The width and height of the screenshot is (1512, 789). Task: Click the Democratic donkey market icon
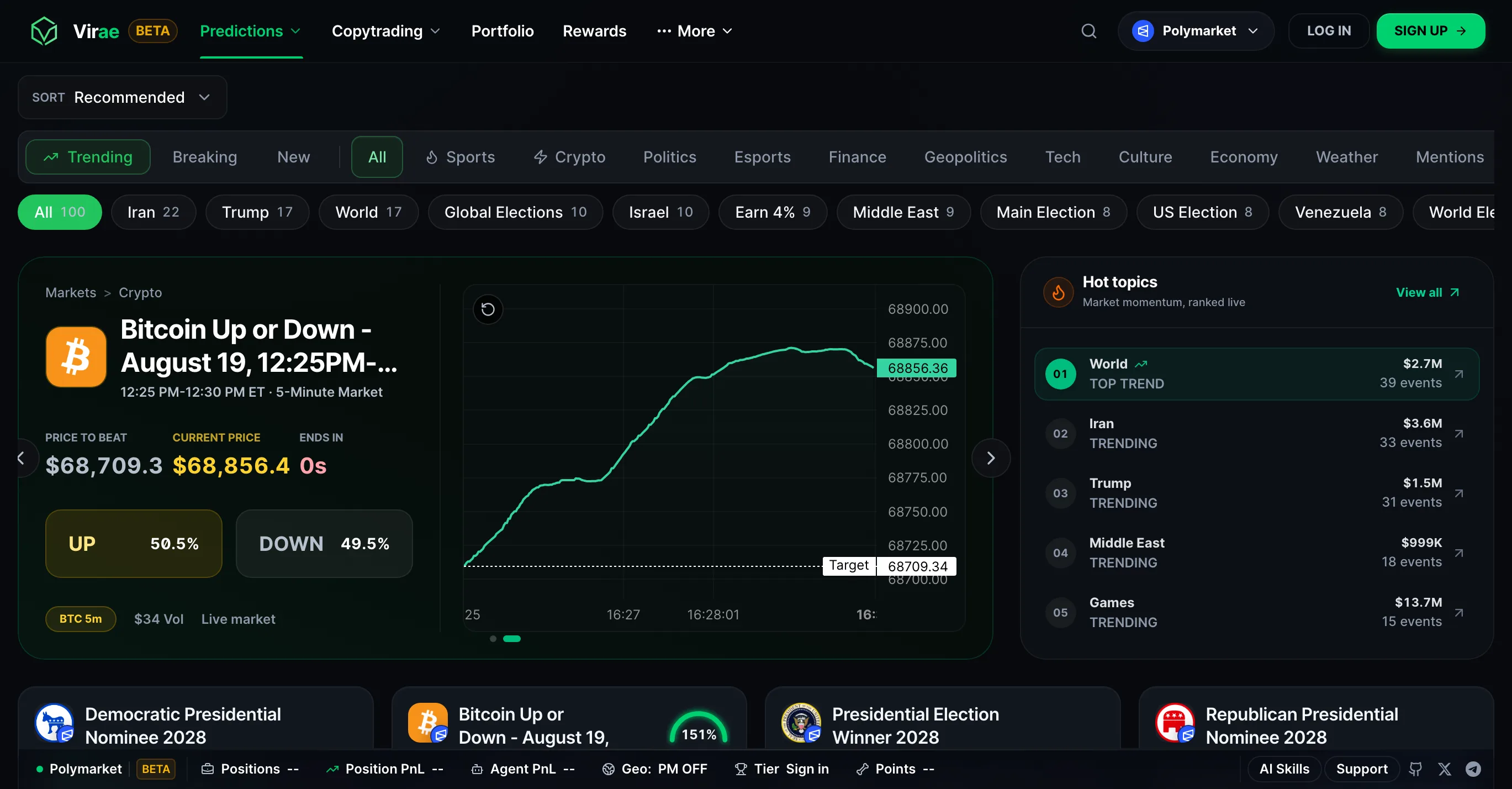(54, 723)
